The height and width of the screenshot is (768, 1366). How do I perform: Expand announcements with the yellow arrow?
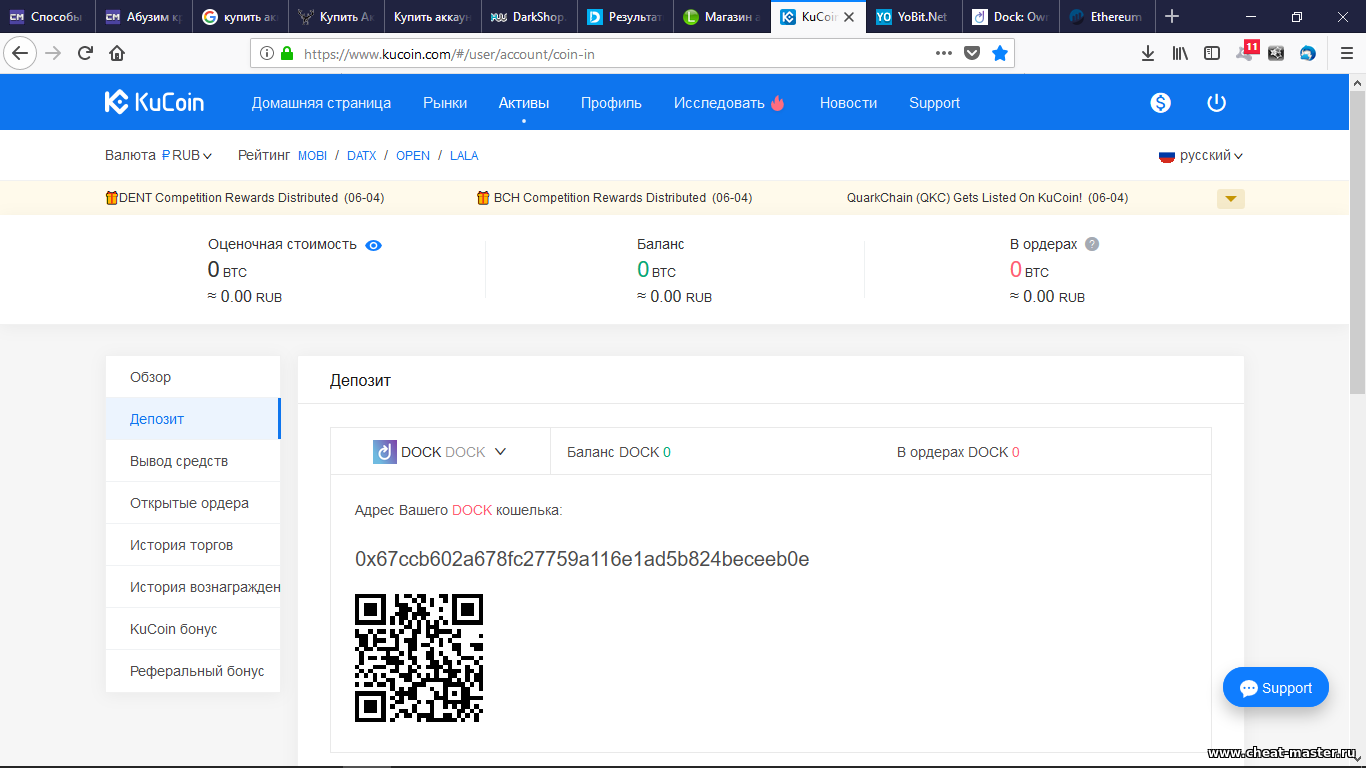(1230, 198)
